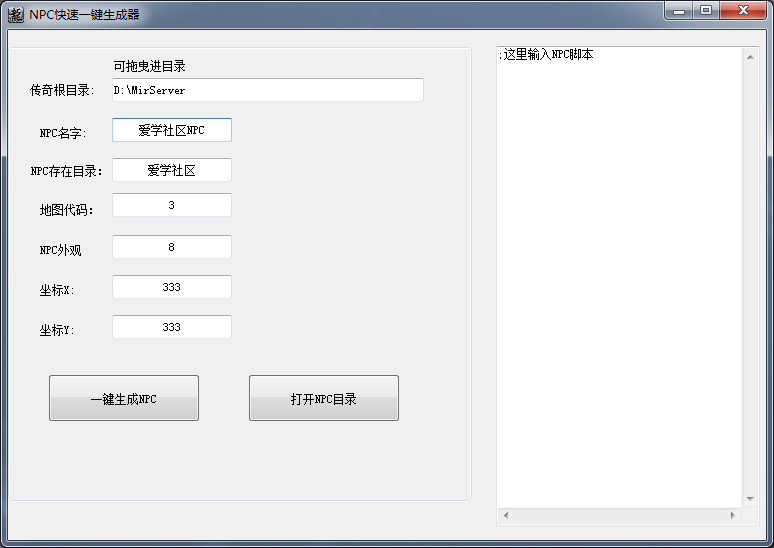Click the NPC存在目录 input field
Screen dimensions: 774x548
pyautogui.click(x=172, y=170)
